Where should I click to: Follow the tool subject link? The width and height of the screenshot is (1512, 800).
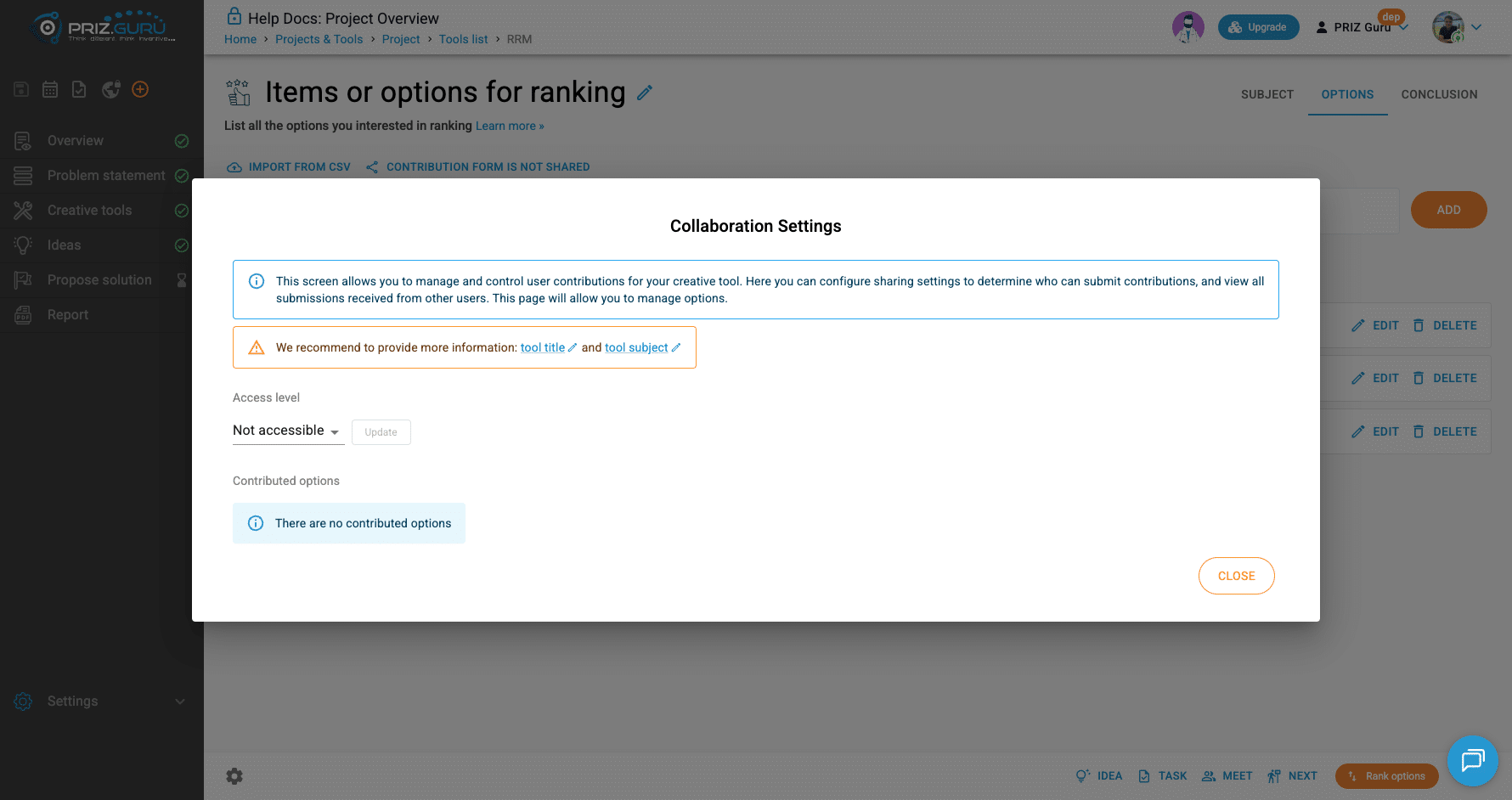636,347
